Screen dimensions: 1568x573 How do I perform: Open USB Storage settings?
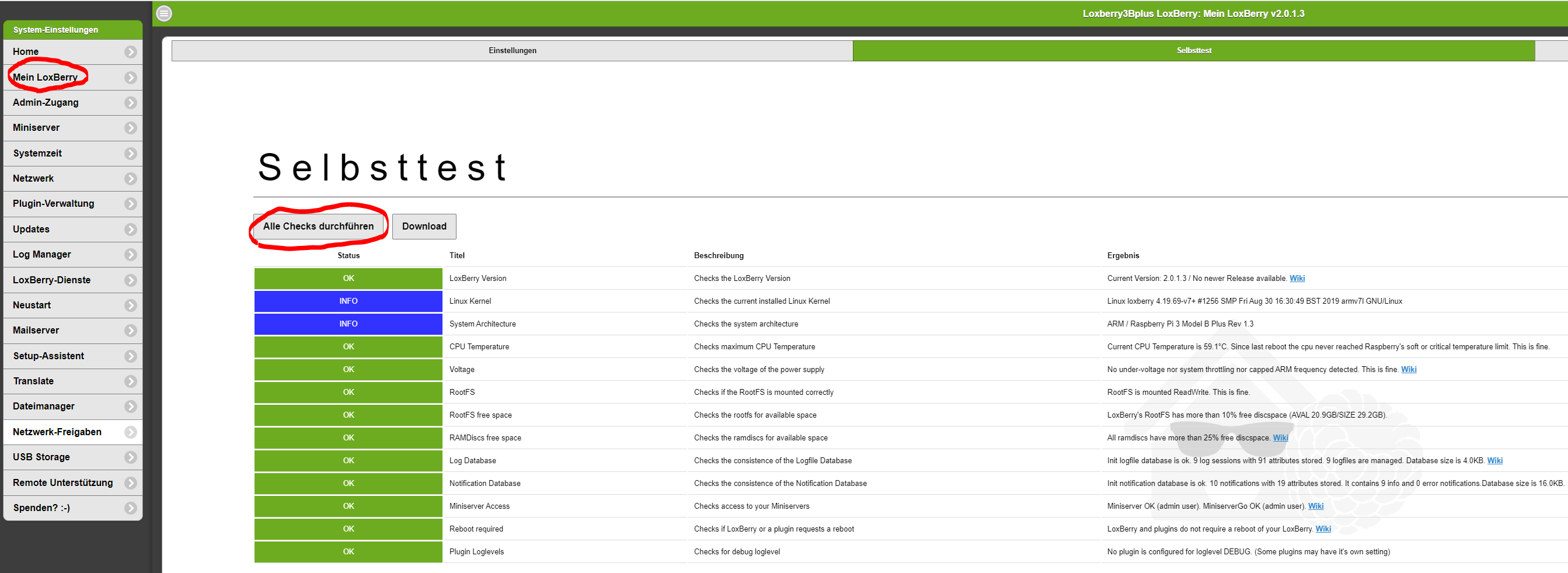(x=73, y=457)
